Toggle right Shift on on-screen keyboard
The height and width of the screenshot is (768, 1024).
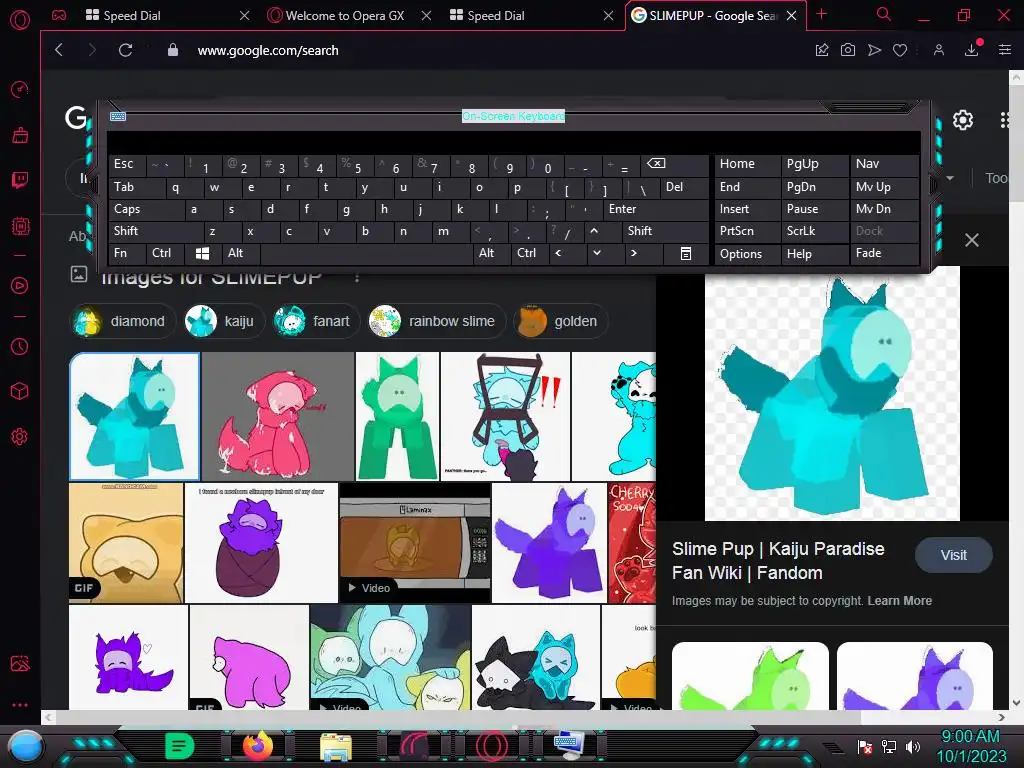coord(665,231)
